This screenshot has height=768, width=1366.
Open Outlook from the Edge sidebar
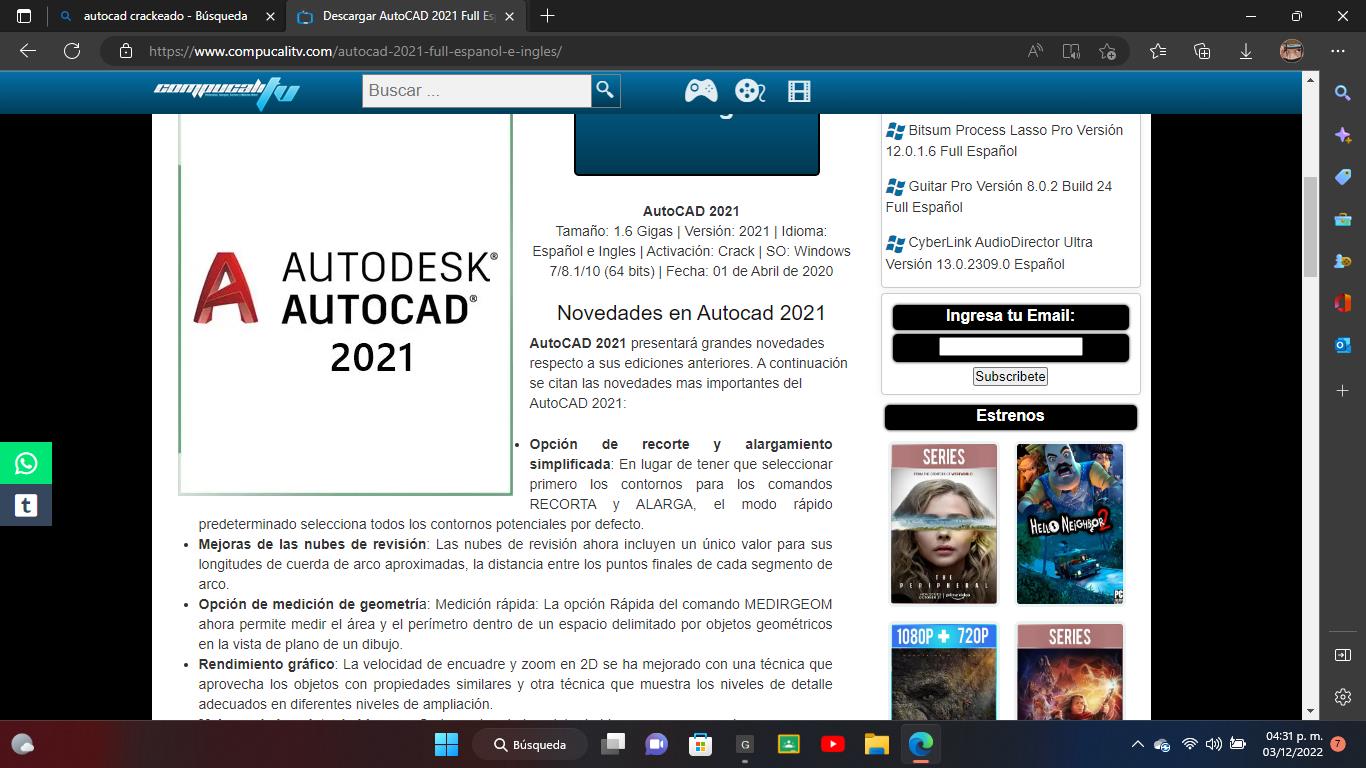[1342, 345]
